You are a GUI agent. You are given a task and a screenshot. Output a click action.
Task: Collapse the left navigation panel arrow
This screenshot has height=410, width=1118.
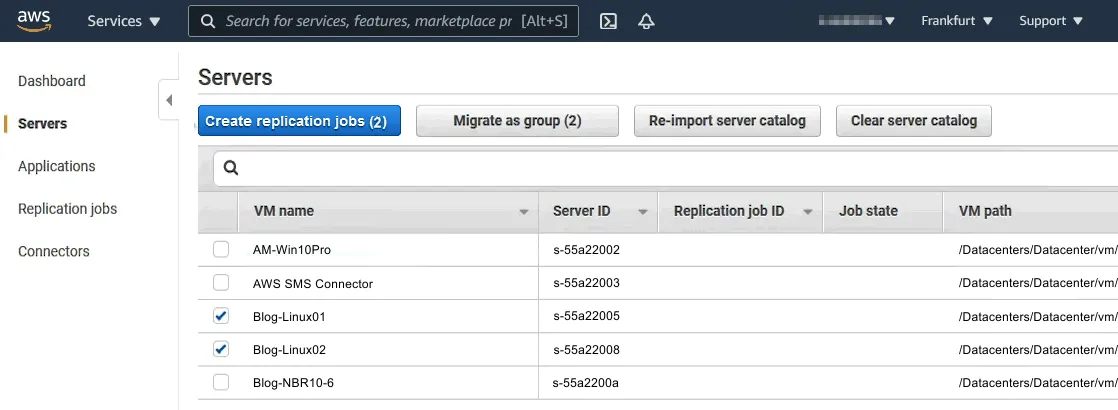tap(169, 100)
